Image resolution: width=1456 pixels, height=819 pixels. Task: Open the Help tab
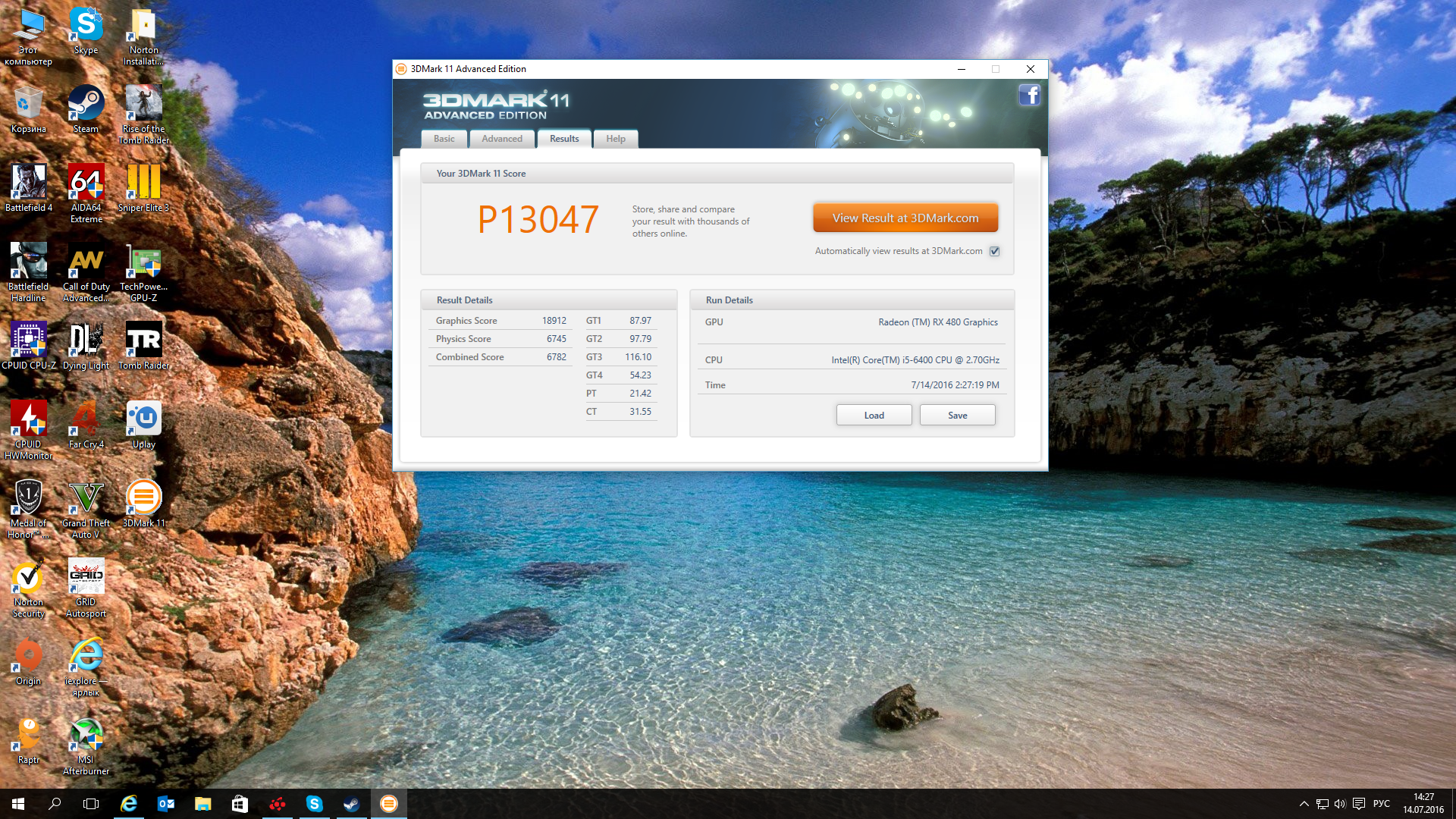click(615, 139)
